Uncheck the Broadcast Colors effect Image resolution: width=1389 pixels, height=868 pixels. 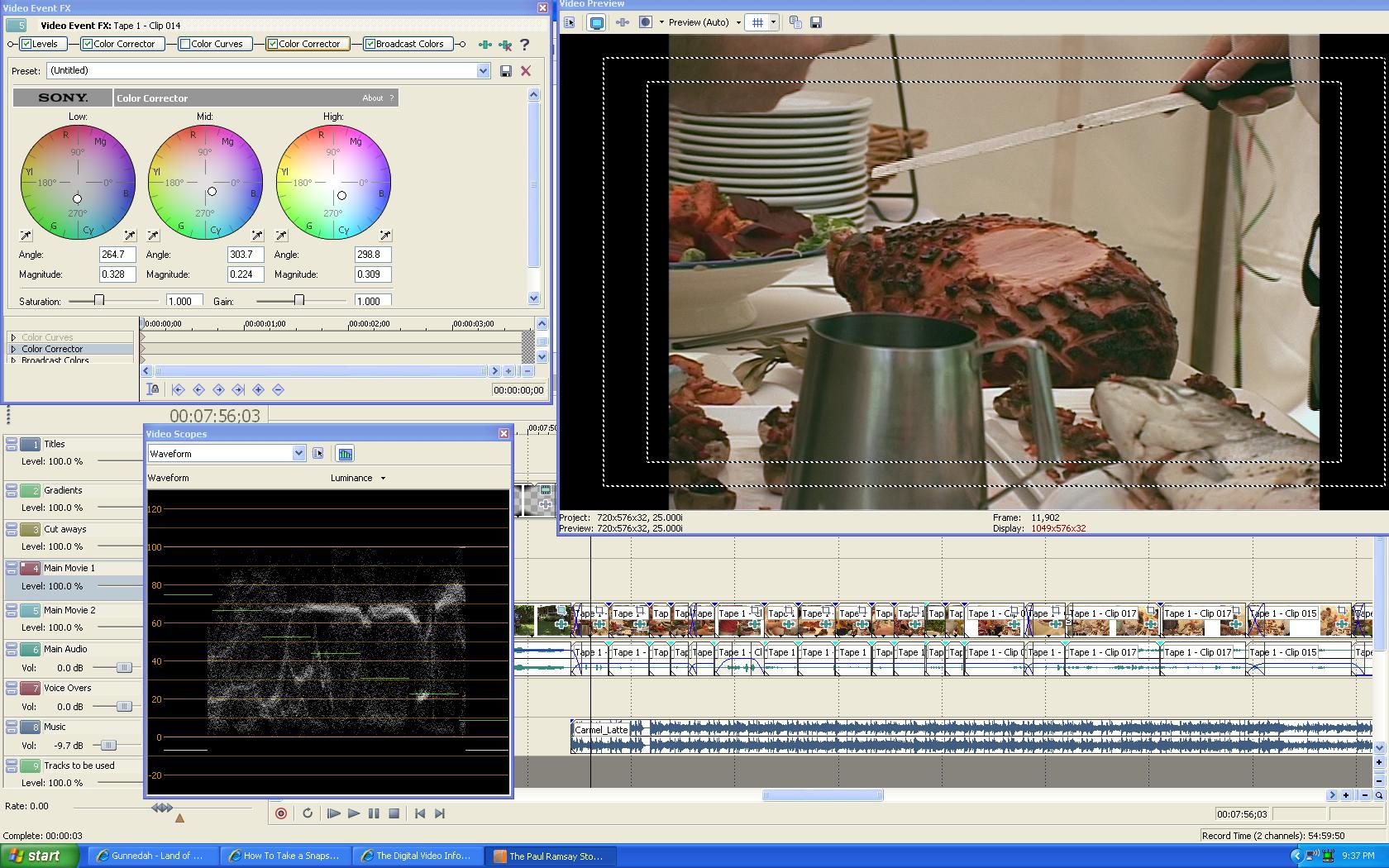[x=370, y=44]
